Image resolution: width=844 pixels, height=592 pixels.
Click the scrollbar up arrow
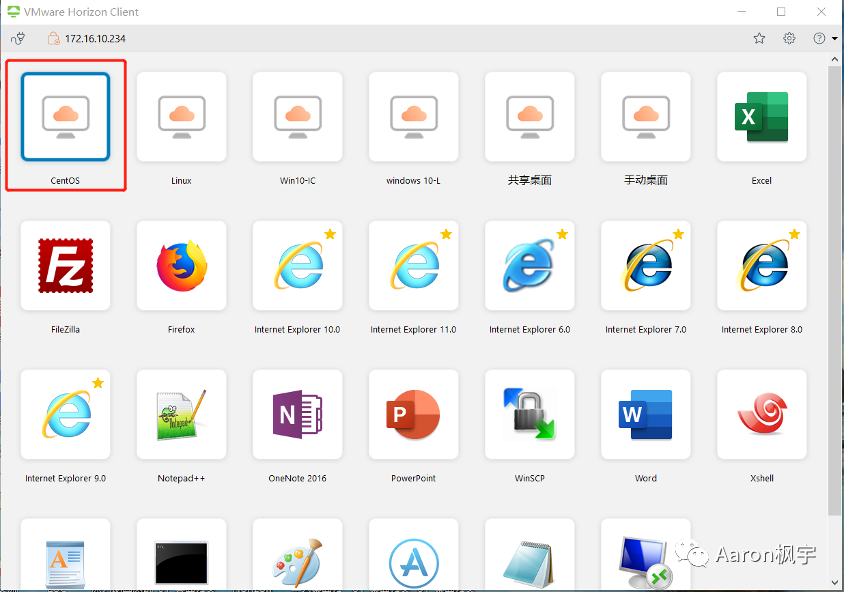click(834, 59)
